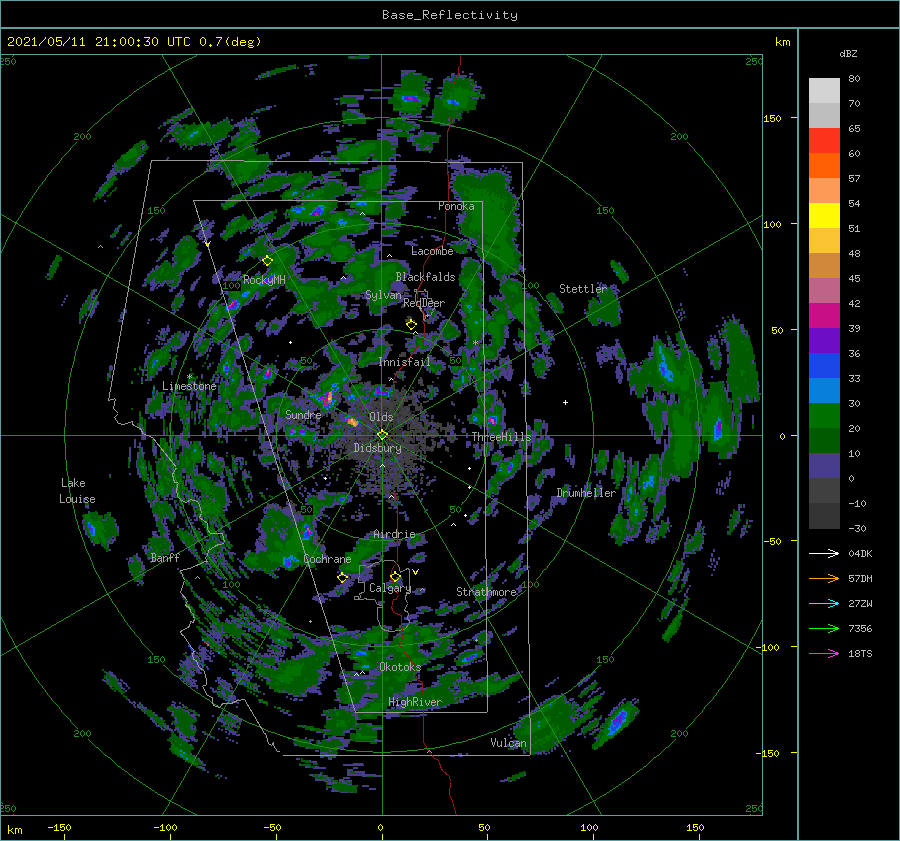
Task: Click the Lacombe city label
Action: pos(432,251)
